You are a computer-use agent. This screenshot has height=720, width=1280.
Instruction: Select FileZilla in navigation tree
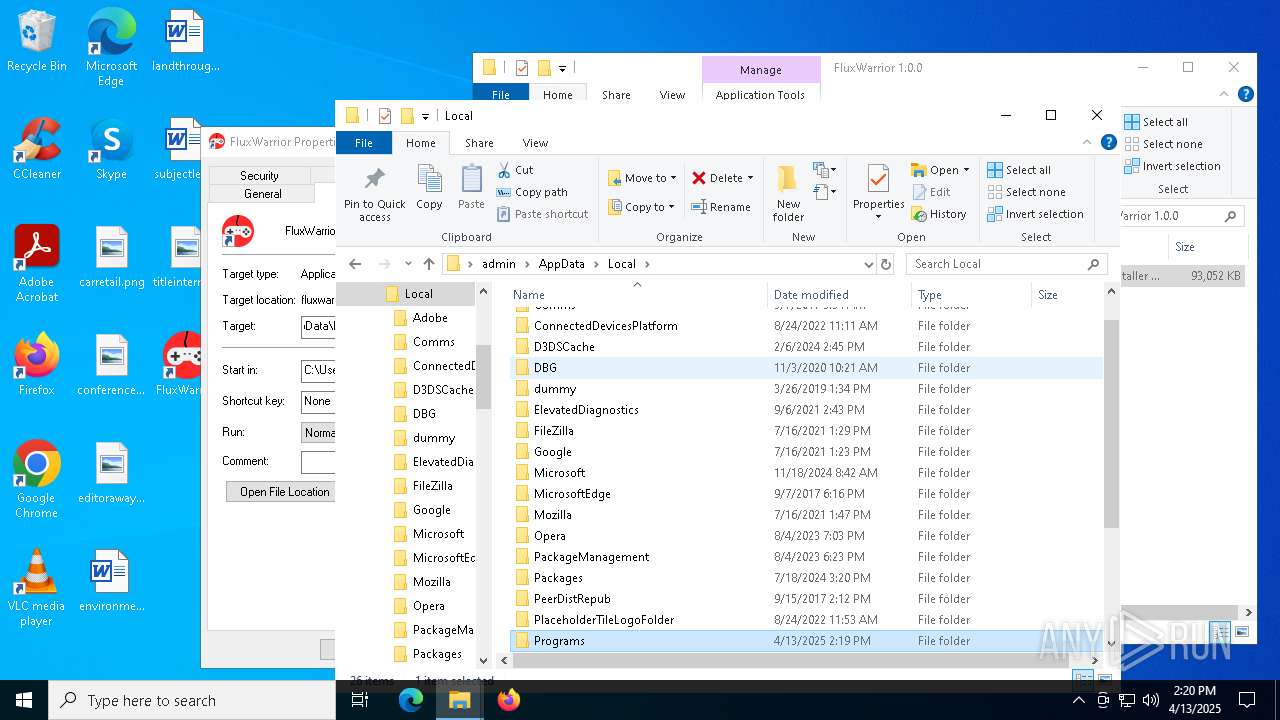[432, 486]
